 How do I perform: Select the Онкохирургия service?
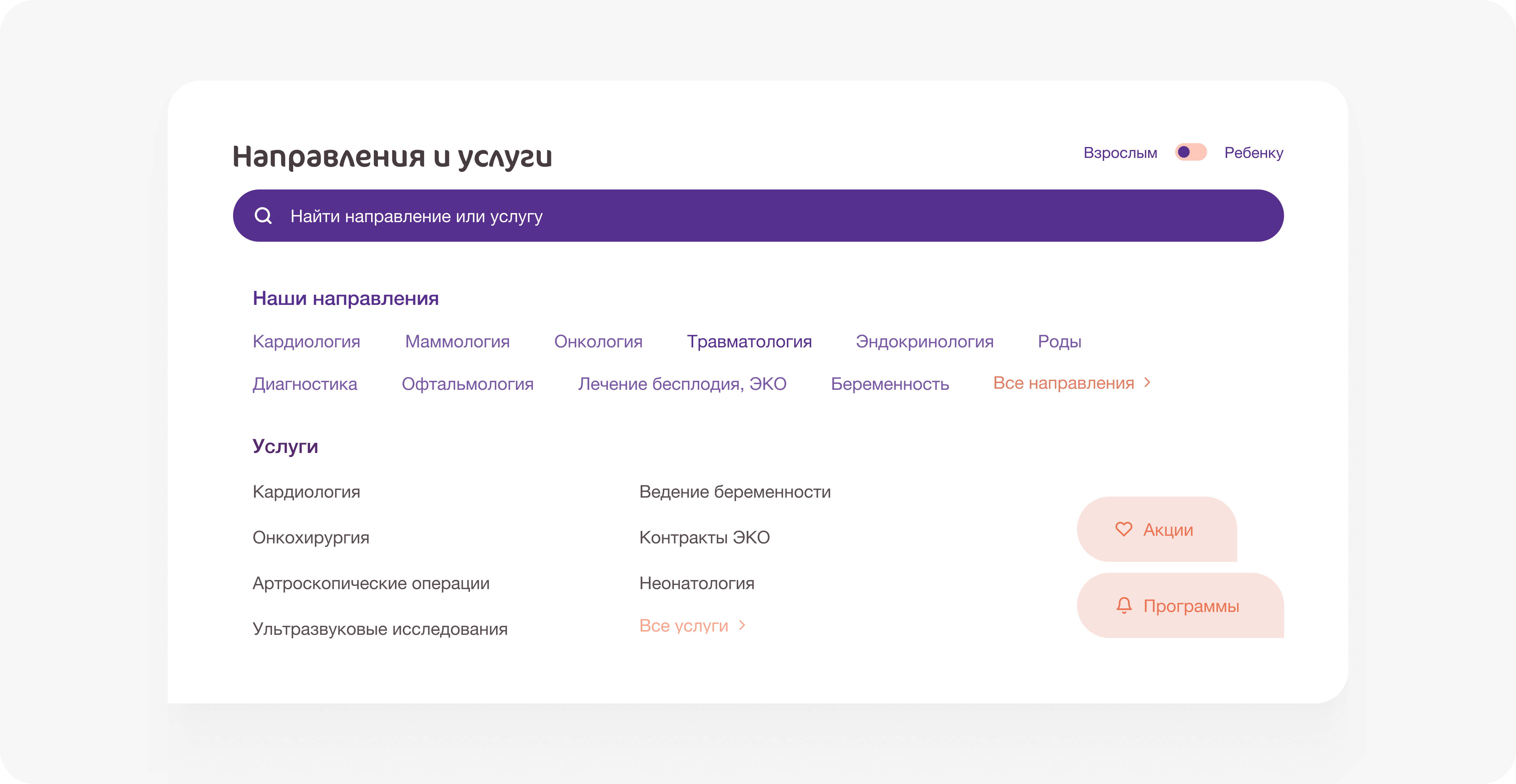coord(311,537)
